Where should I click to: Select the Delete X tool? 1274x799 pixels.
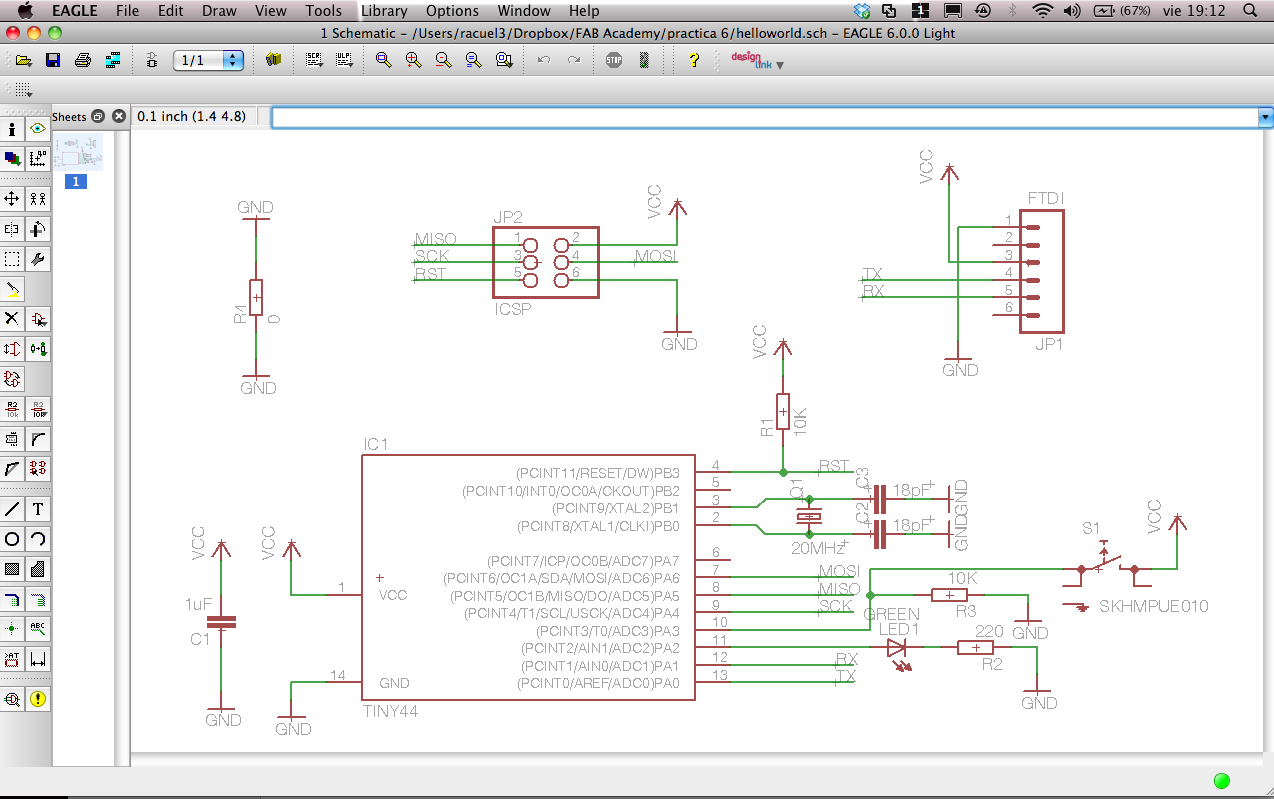pos(12,319)
